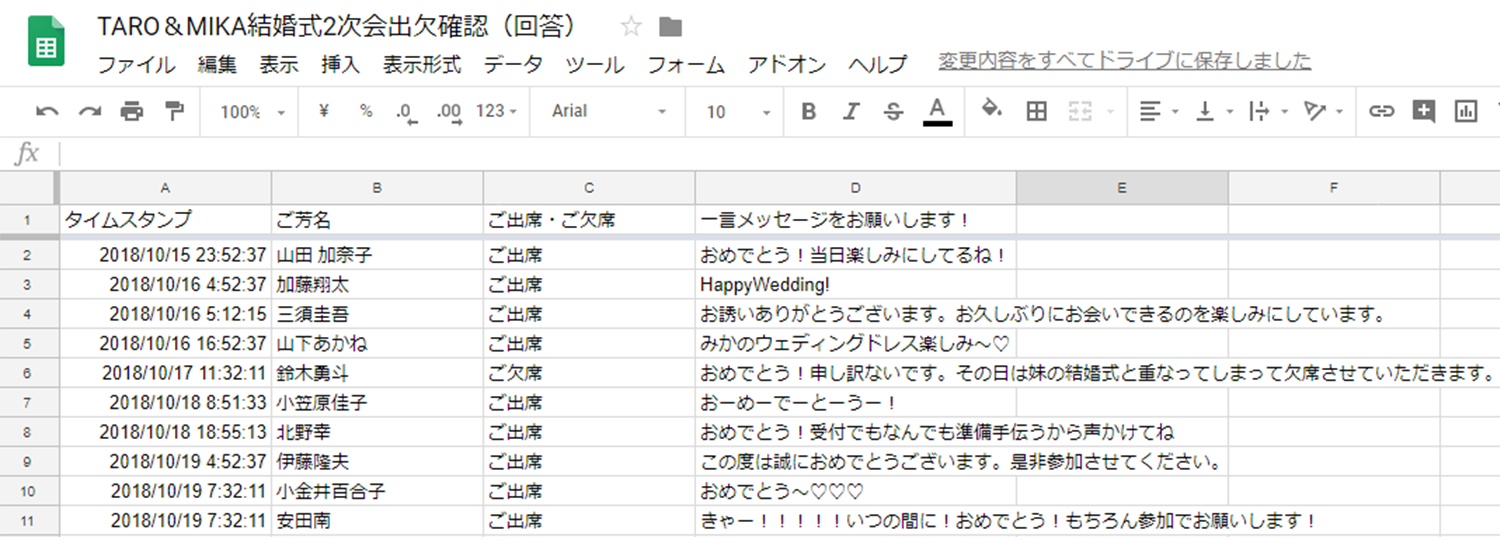Toggle italic formatting
The width and height of the screenshot is (1500, 540).
point(851,111)
